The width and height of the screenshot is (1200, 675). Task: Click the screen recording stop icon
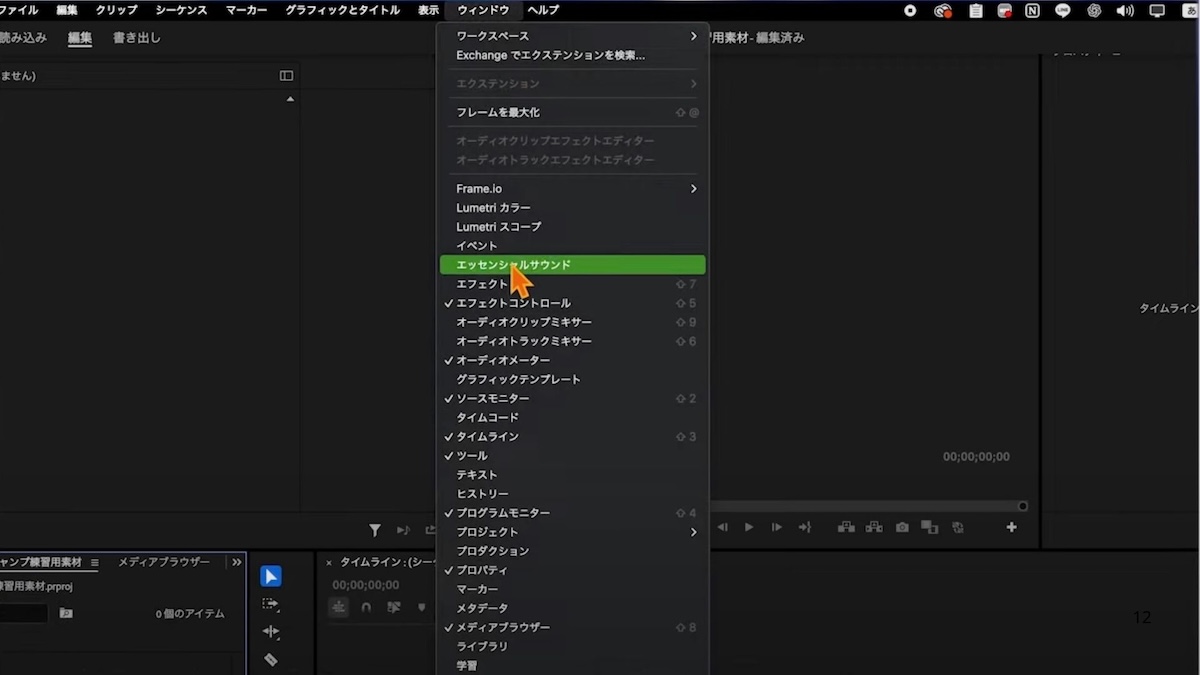(910, 11)
